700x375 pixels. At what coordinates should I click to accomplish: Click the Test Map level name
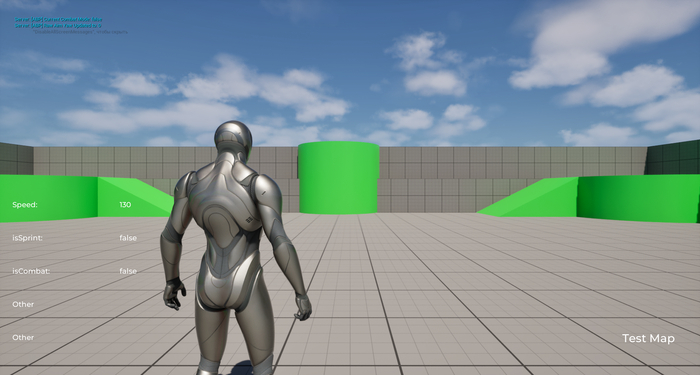click(x=648, y=338)
